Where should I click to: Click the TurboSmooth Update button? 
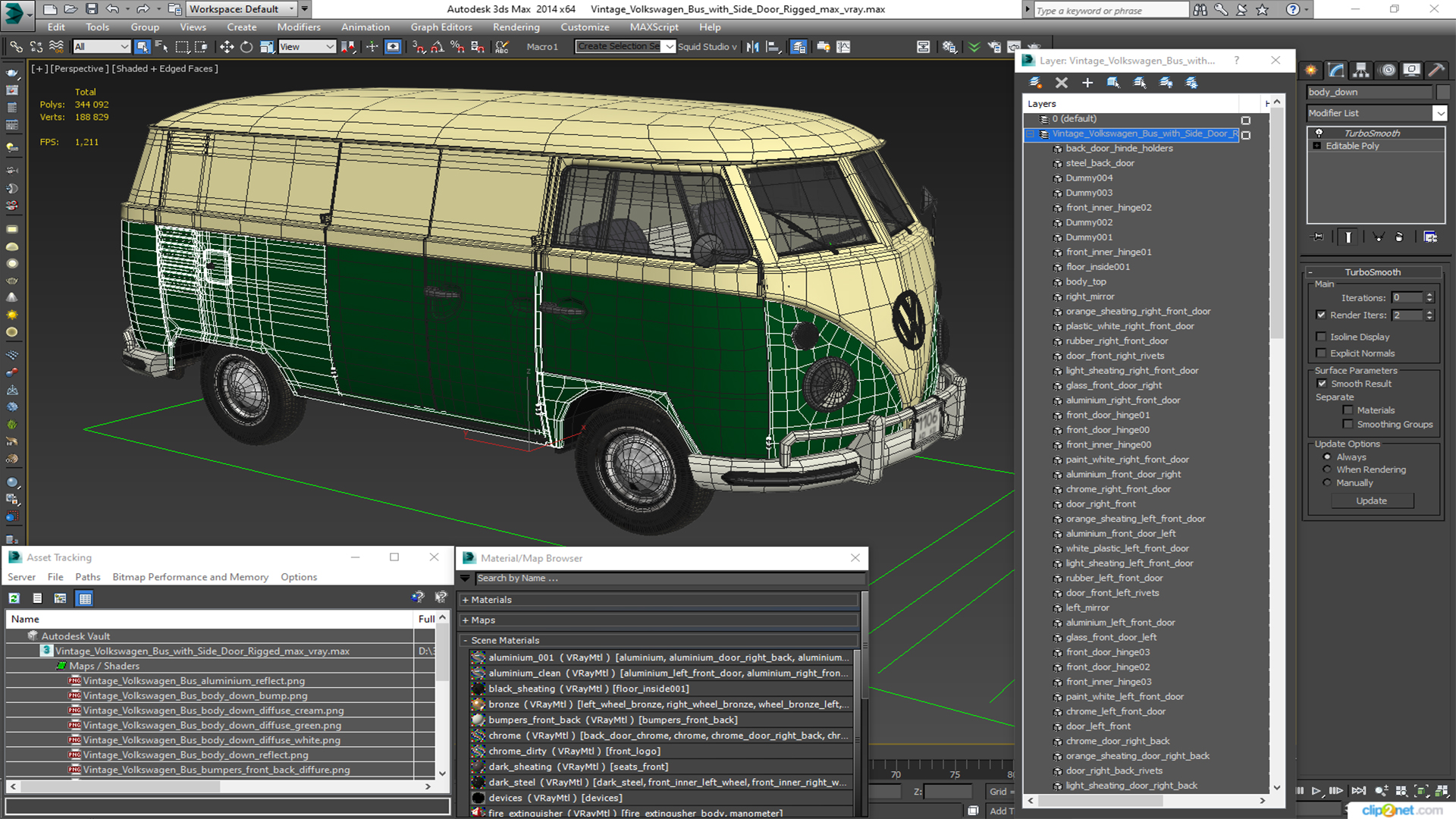[x=1371, y=501]
